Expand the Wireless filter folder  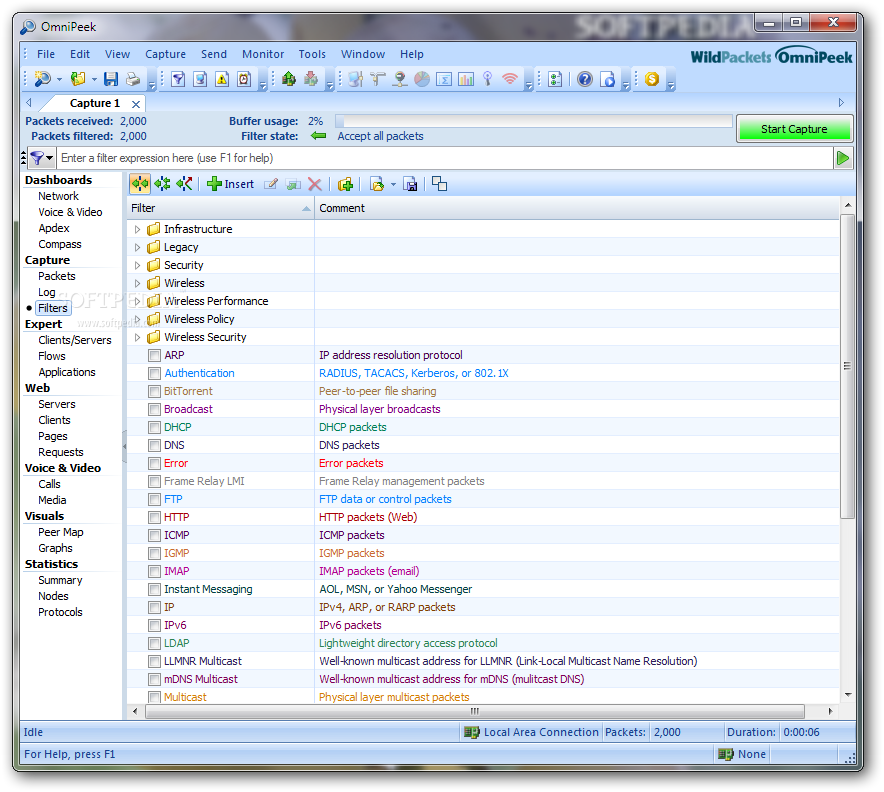point(137,284)
